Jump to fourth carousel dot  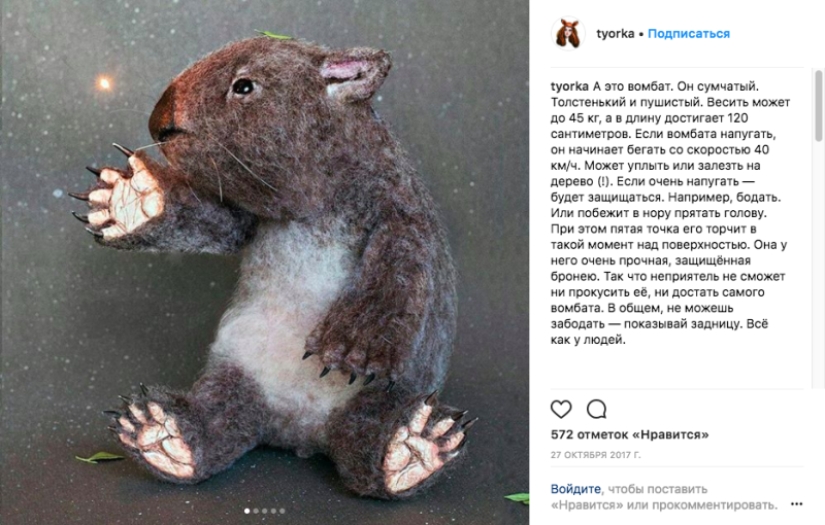(274, 511)
